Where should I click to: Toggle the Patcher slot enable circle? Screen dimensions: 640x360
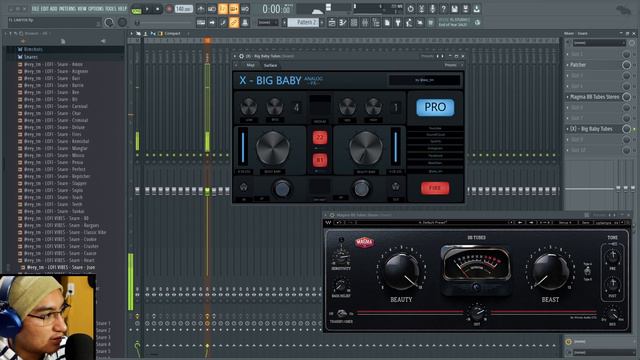[627, 65]
